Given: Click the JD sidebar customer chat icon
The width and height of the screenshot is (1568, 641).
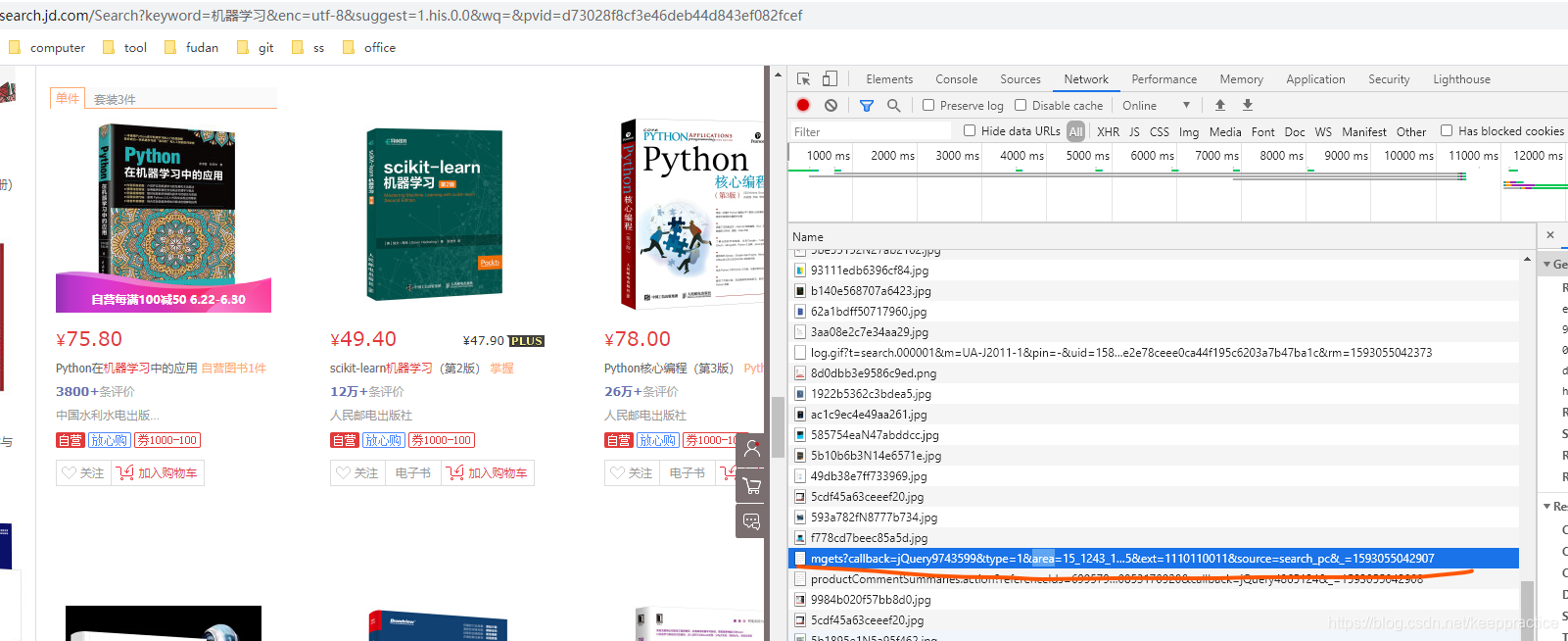Looking at the screenshot, I should point(751,521).
